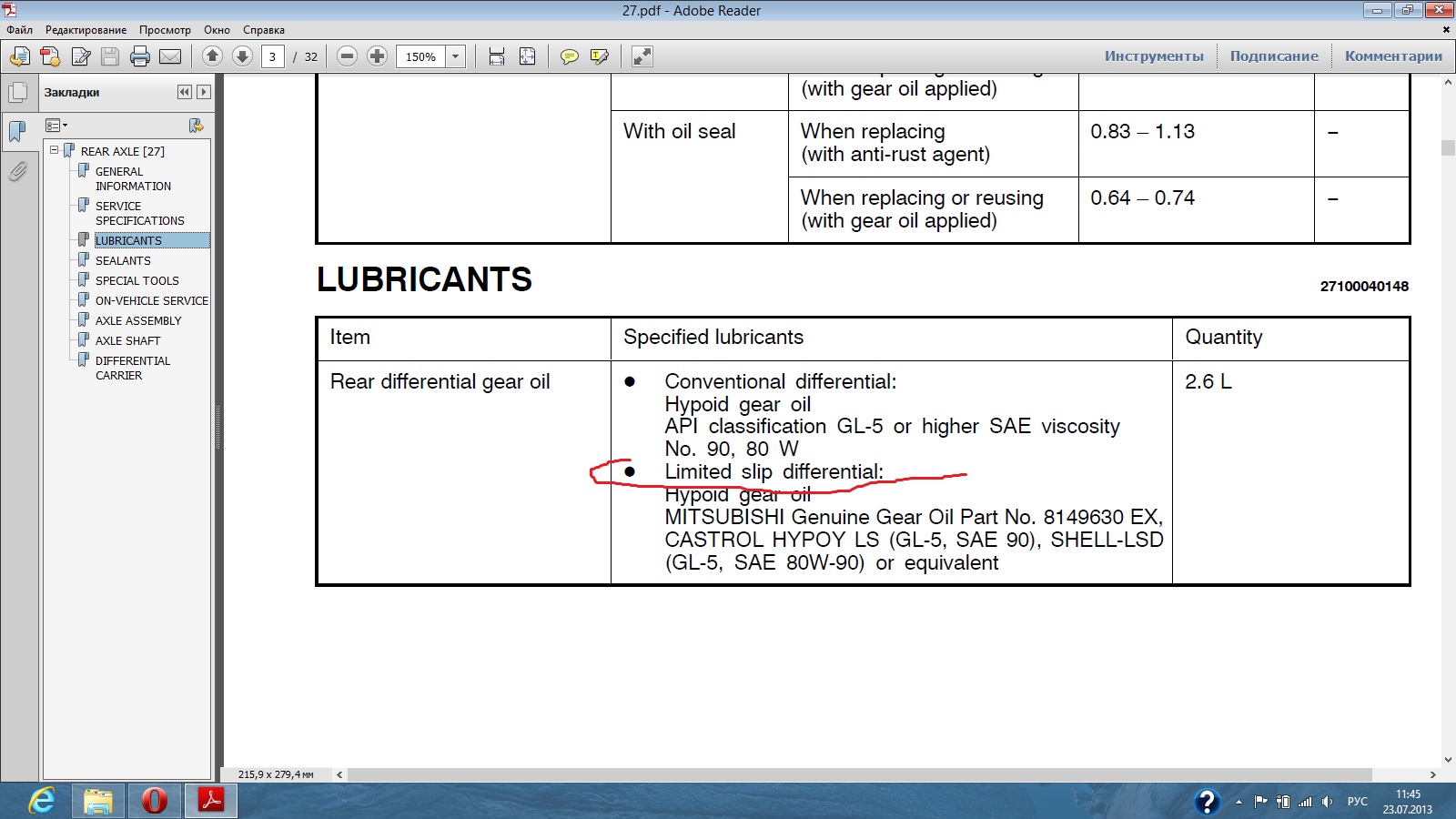Open the Файл menu

(x=19, y=30)
